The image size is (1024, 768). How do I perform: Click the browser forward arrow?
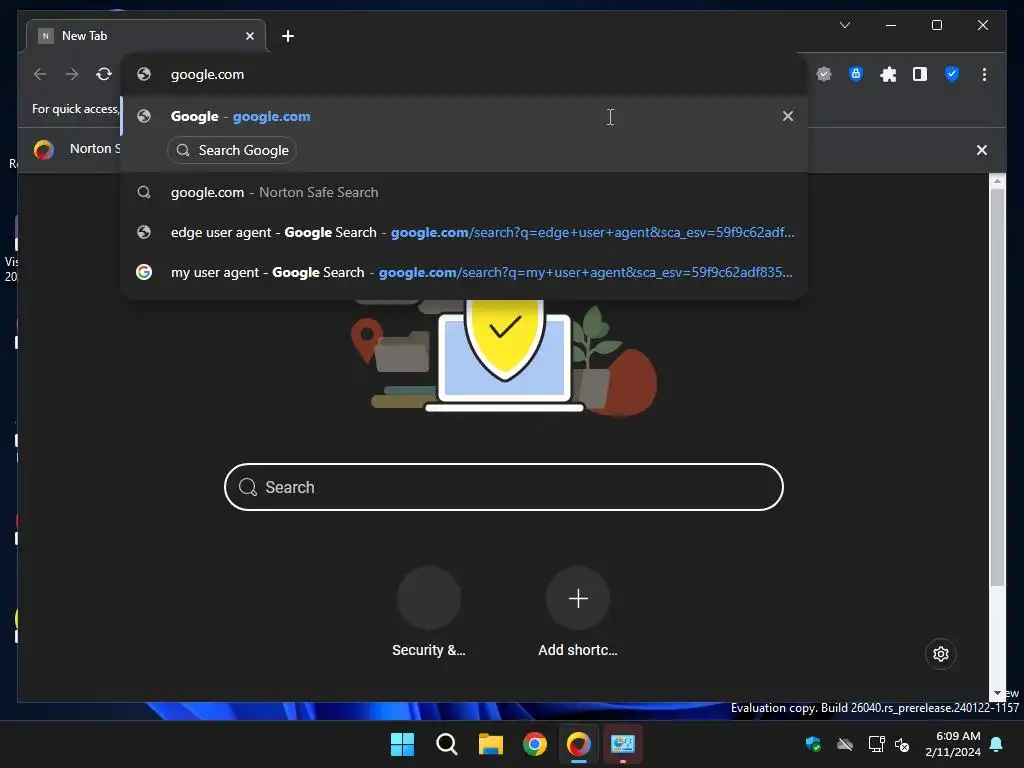(72, 74)
